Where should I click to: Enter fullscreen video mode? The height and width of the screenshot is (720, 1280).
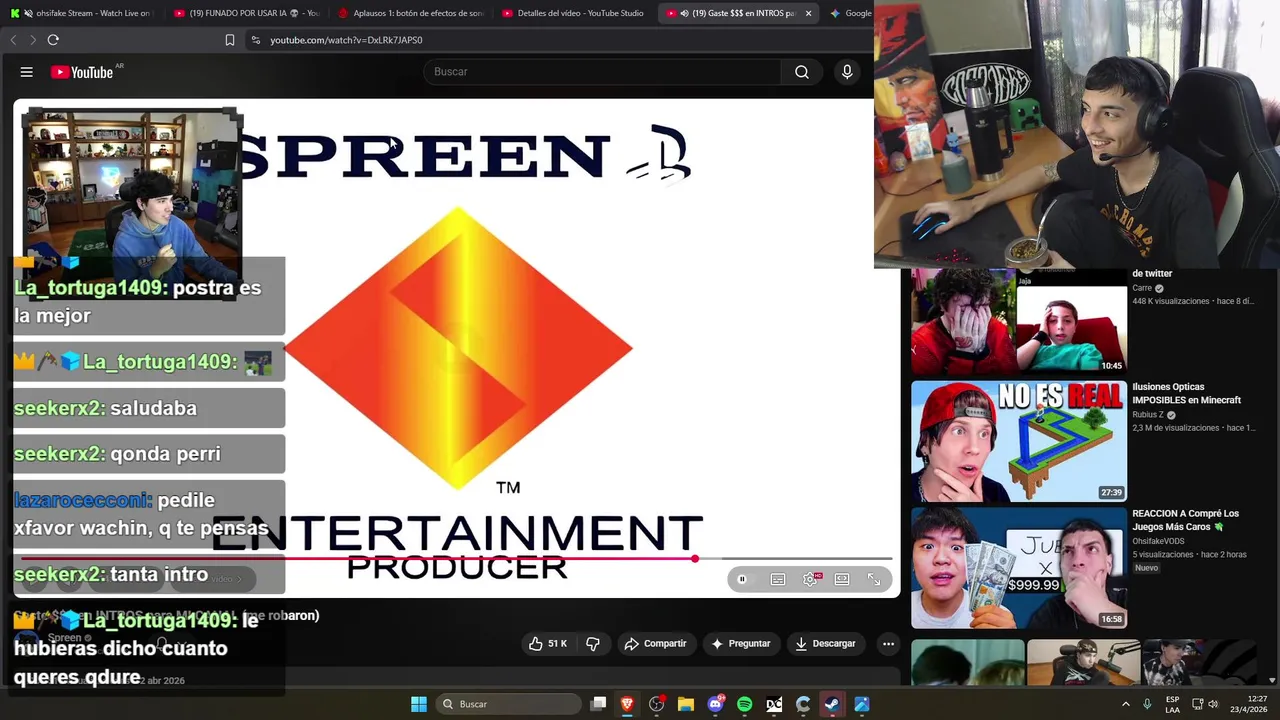(x=874, y=579)
